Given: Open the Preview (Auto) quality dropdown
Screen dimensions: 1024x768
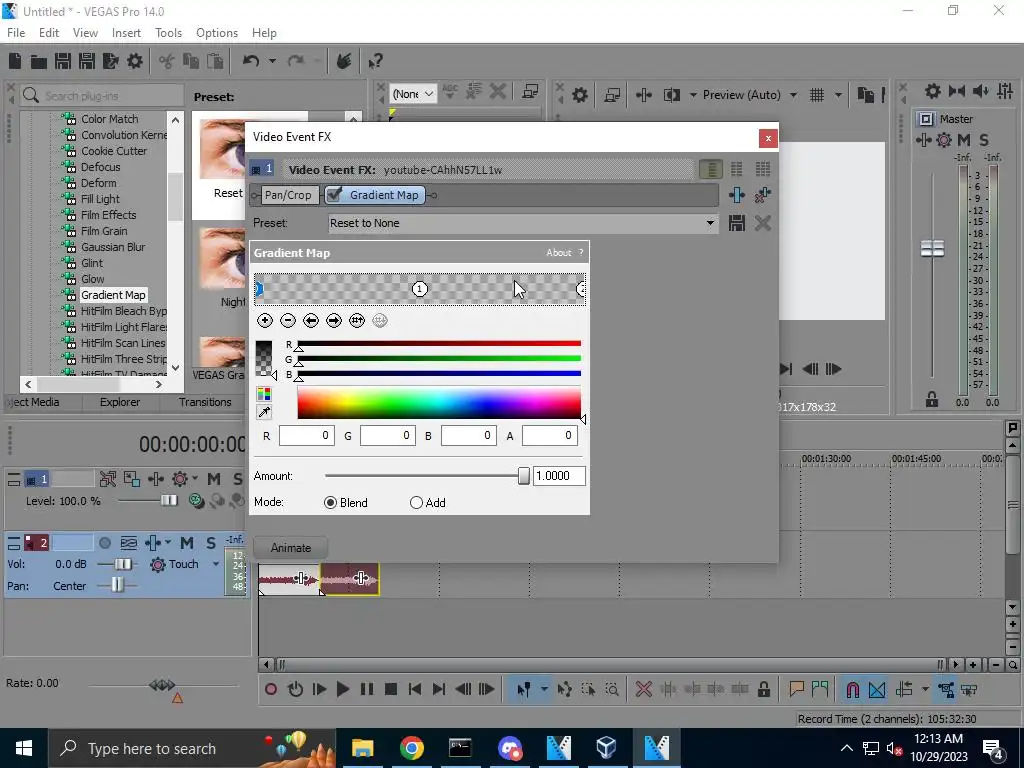Looking at the screenshot, I should tap(750, 95).
